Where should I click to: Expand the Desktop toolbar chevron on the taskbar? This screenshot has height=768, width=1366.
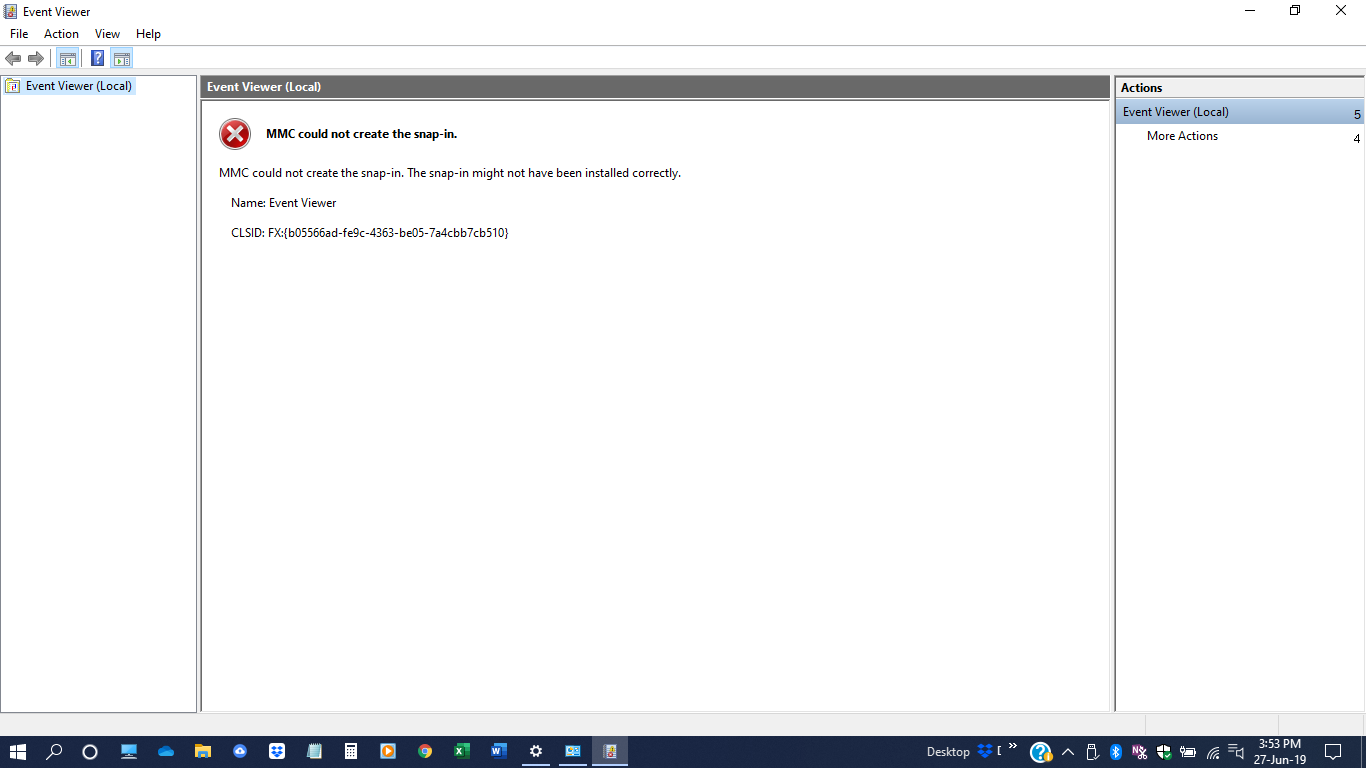click(1013, 746)
